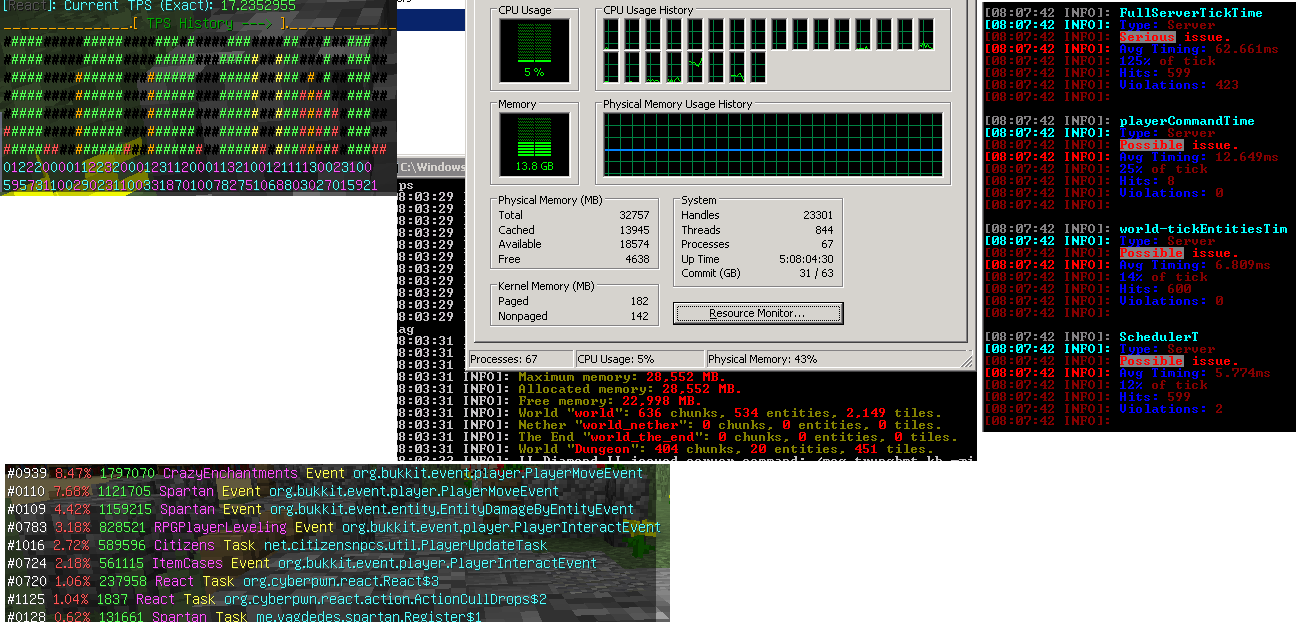1296x628 pixels.
Task: Click the Maximum memory console line
Action: click(x=630, y=376)
